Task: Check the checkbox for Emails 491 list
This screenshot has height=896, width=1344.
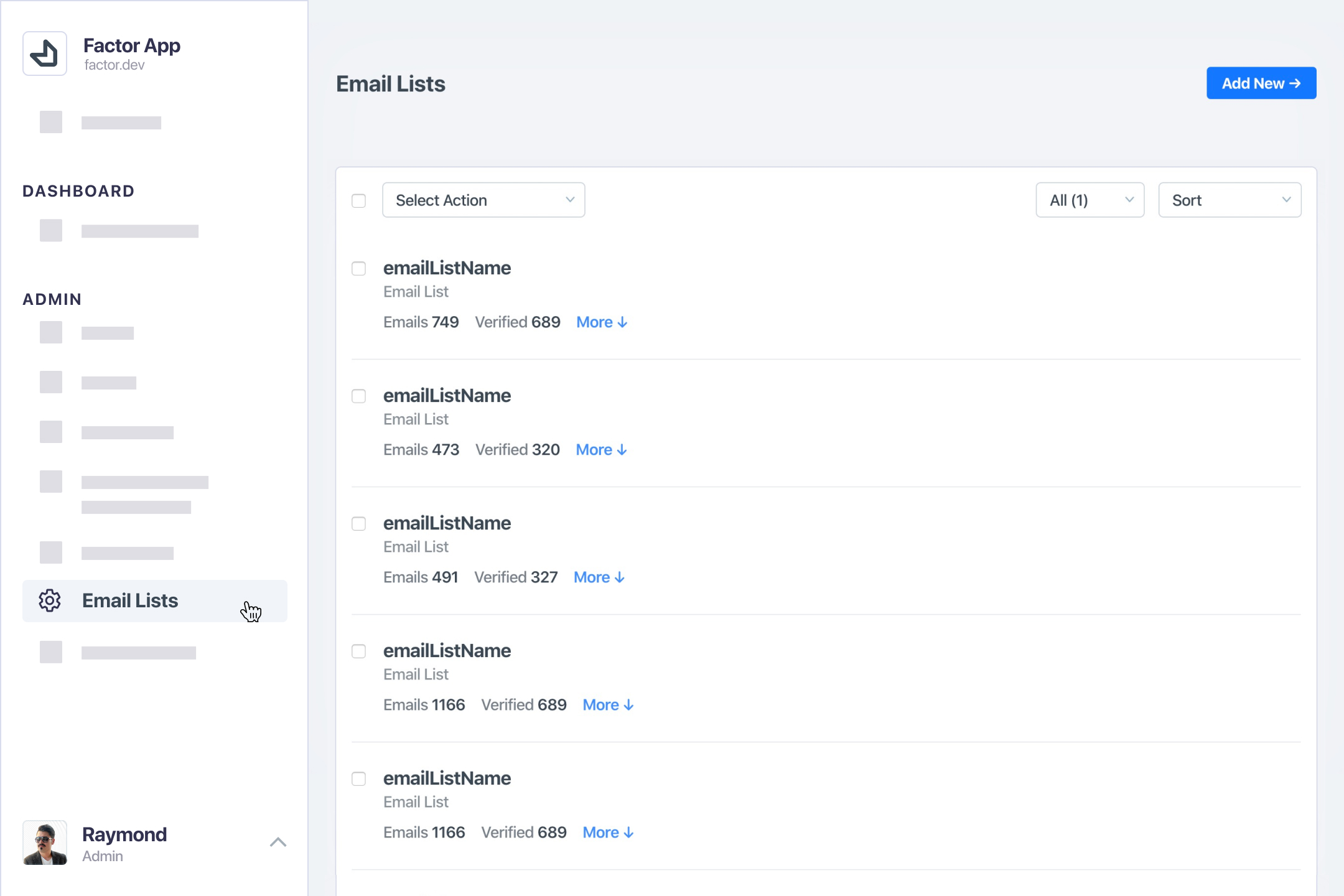Action: click(359, 524)
